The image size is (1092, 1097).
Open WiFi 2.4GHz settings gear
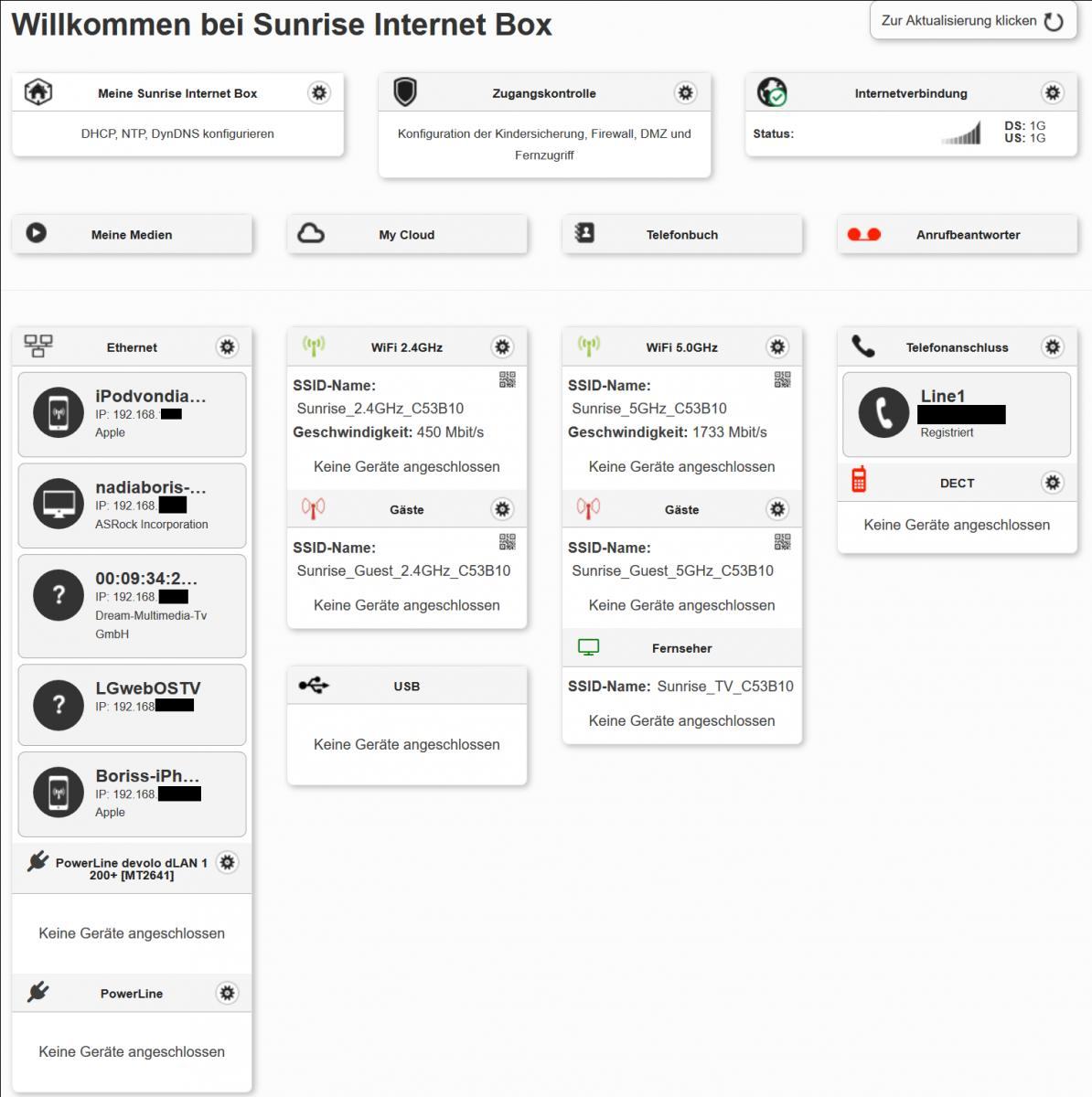[502, 346]
